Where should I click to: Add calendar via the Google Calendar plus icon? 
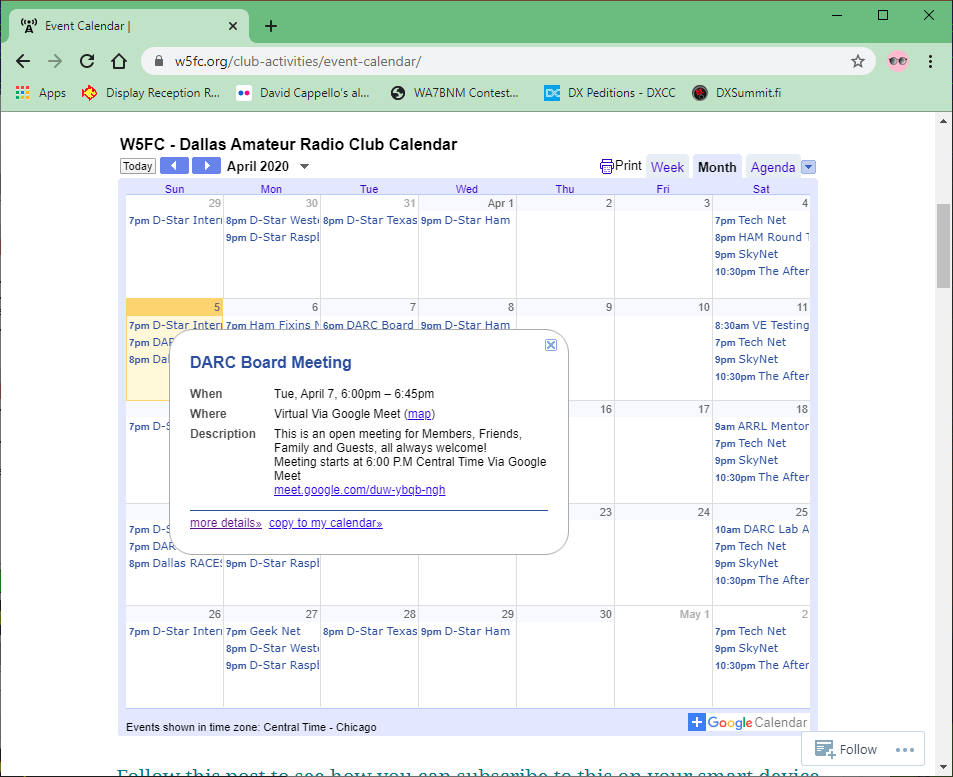[x=695, y=722]
